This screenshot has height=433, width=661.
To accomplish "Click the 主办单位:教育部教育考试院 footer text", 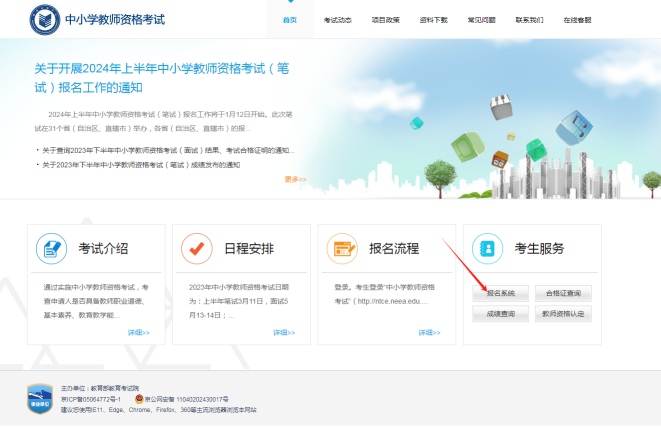I will (x=100, y=388).
